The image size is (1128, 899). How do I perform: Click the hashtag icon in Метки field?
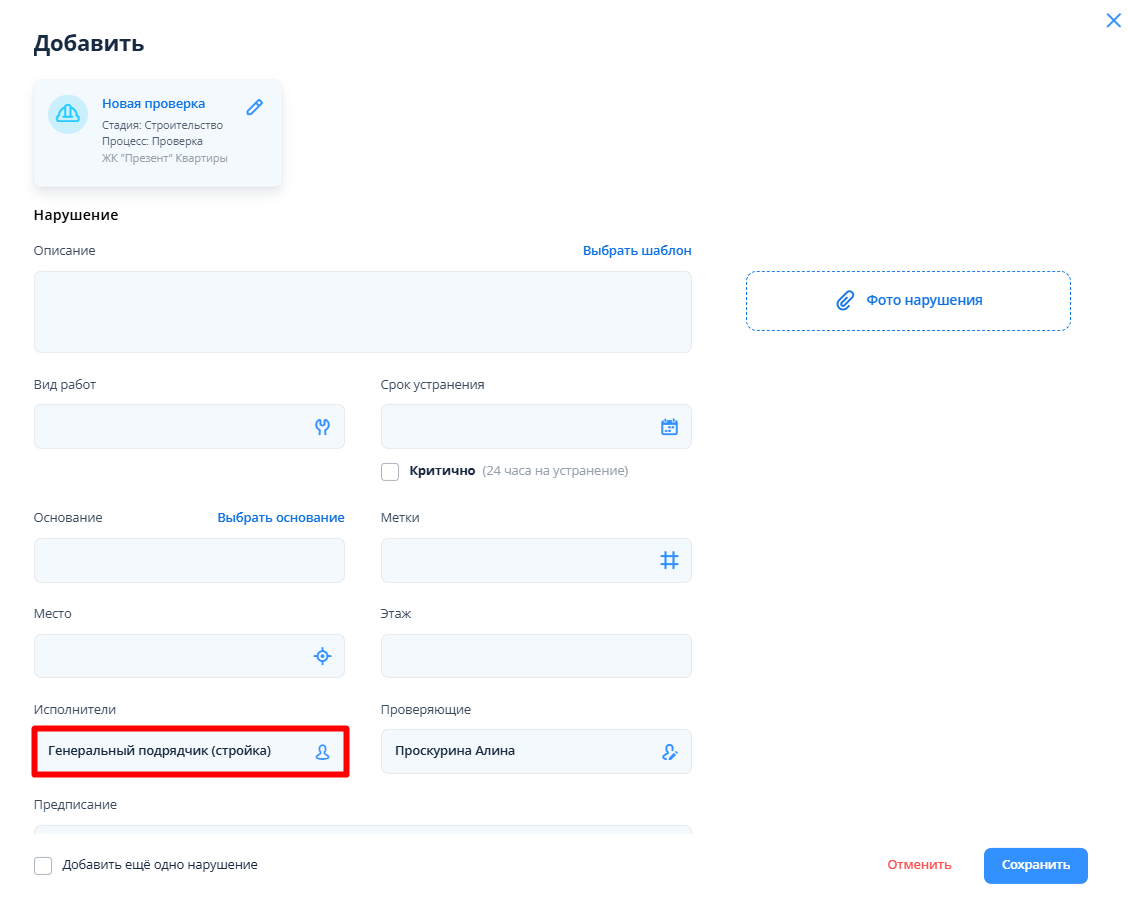pos(669,560)
